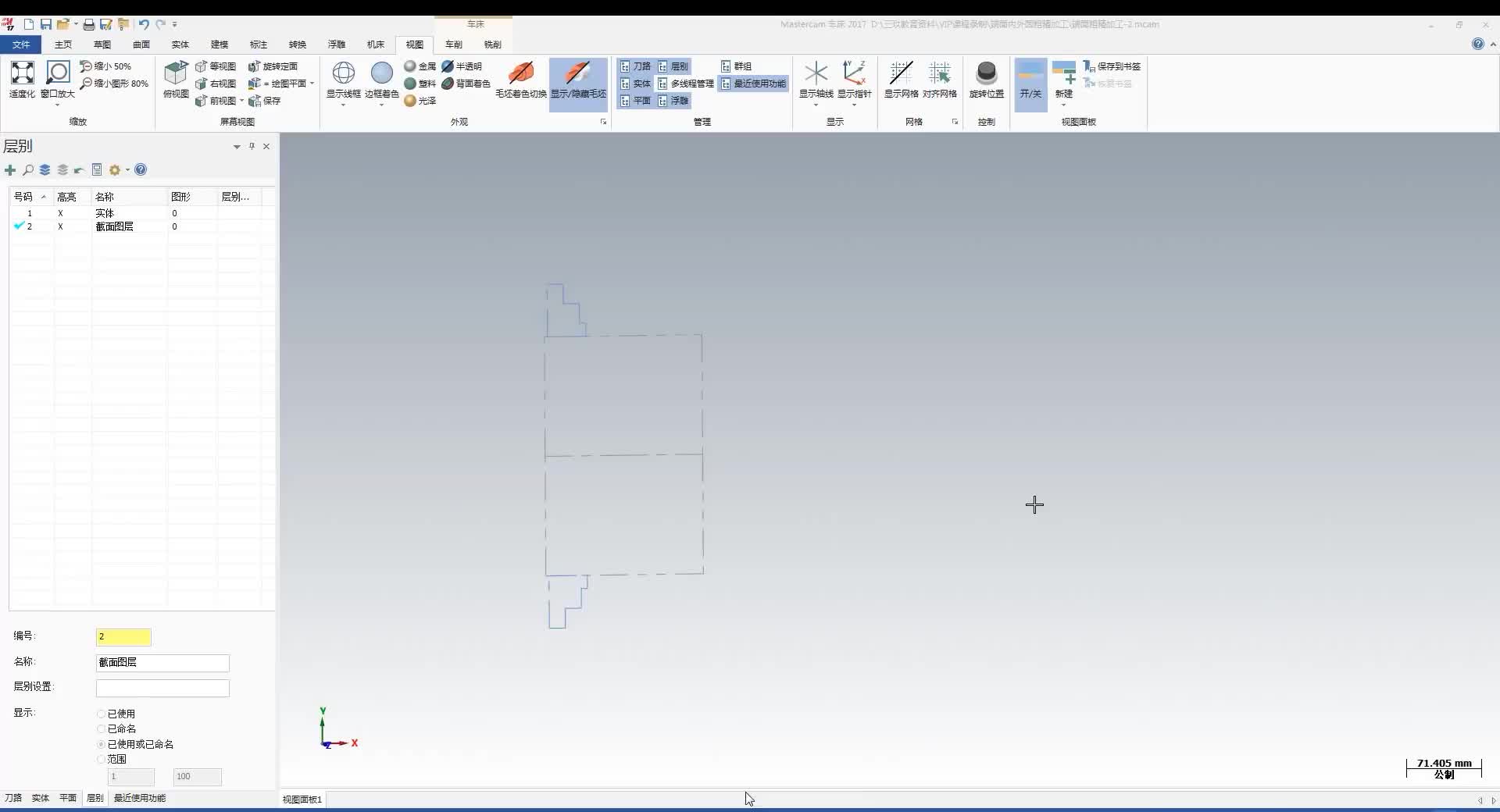
Task: Switch to 俯视图 top view
Action: click(176, 79)
